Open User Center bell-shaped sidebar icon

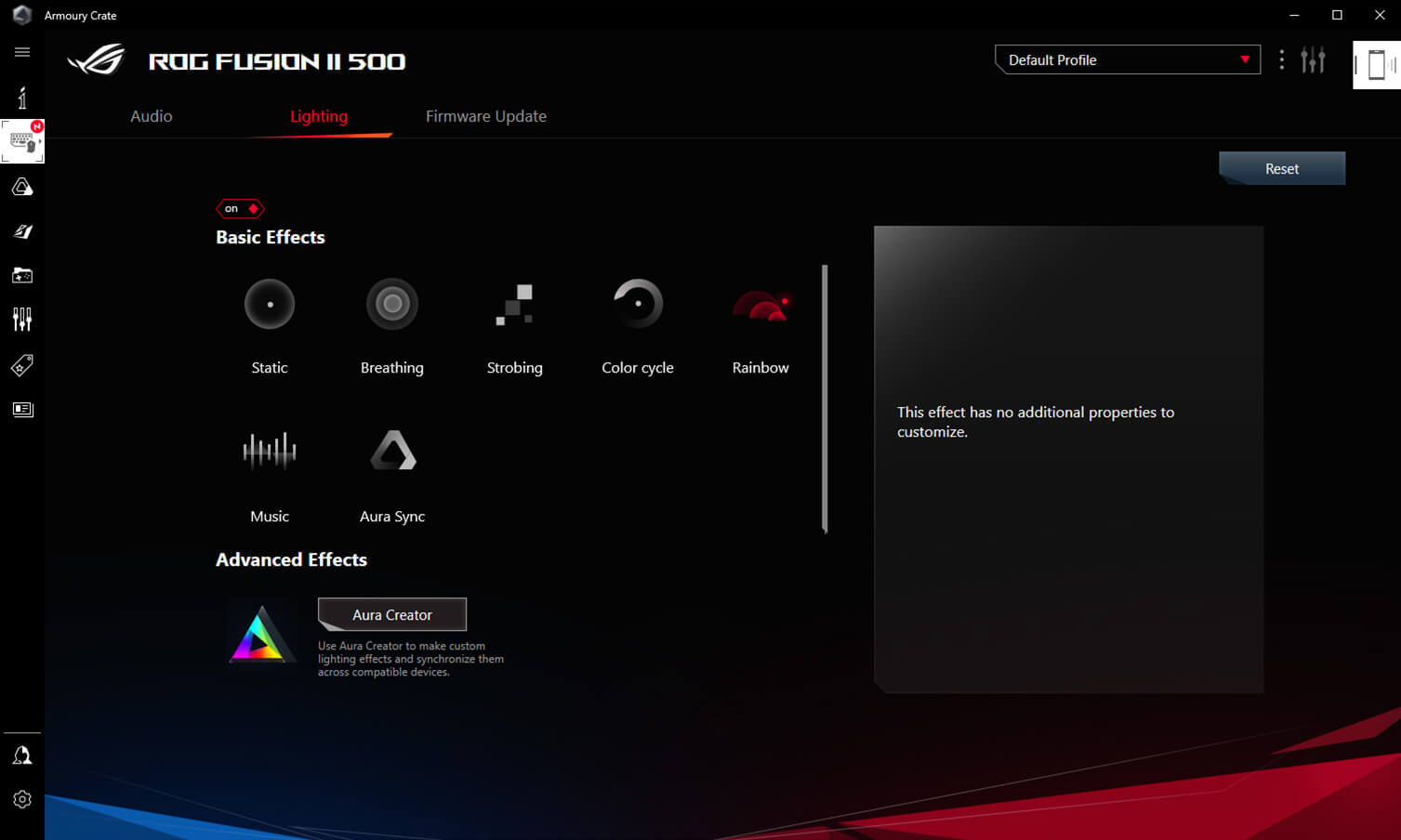coord(22,755)
